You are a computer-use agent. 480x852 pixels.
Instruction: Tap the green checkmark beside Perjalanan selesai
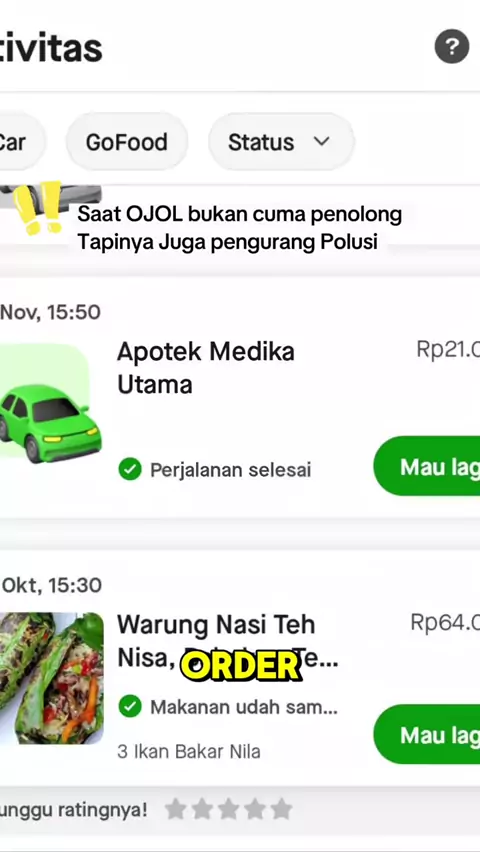pyautogui.click(x=130, y=469)
